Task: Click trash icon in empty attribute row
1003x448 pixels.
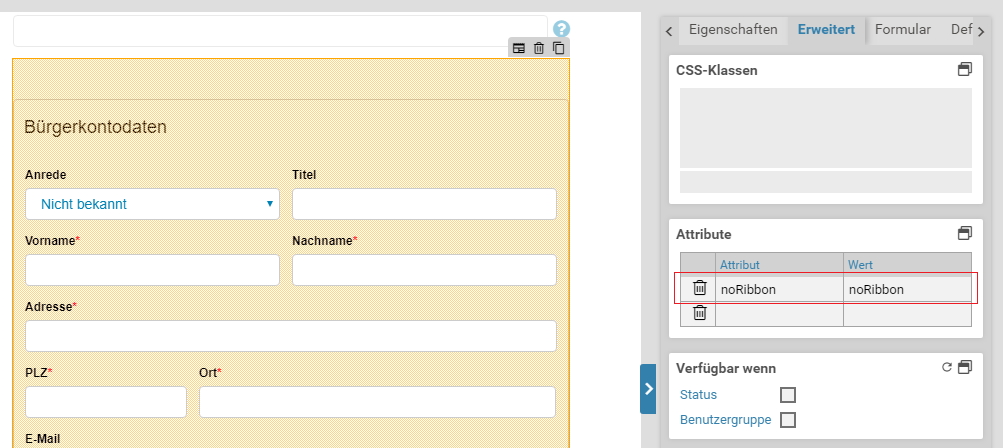Action: point(700,313)
